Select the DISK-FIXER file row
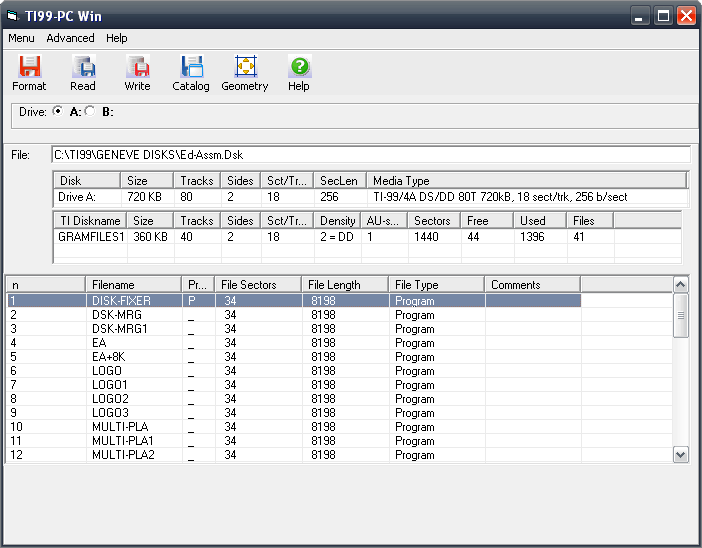Image resolution: width=702 pixels, height=548 pixels. [x=294, y=301]
